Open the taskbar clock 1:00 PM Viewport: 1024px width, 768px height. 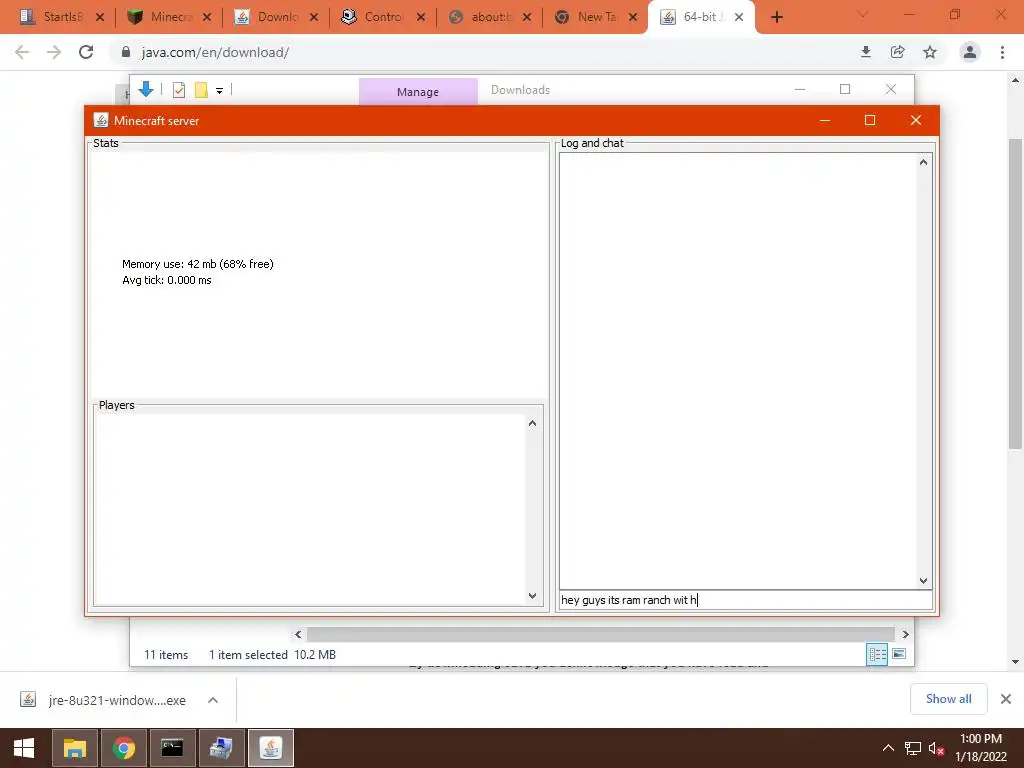(981, 748)
